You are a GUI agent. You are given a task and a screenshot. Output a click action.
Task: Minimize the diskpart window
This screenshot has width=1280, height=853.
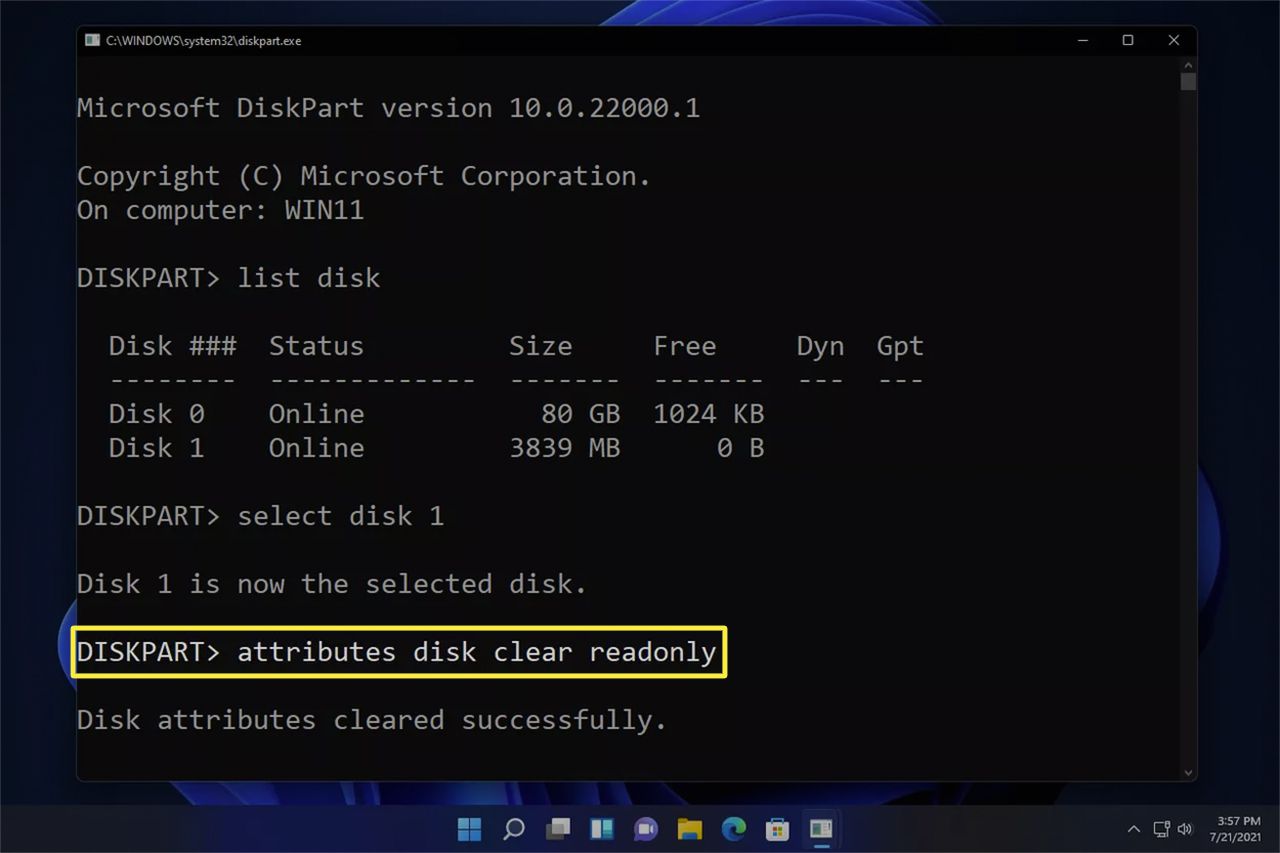click(1083, 40)
